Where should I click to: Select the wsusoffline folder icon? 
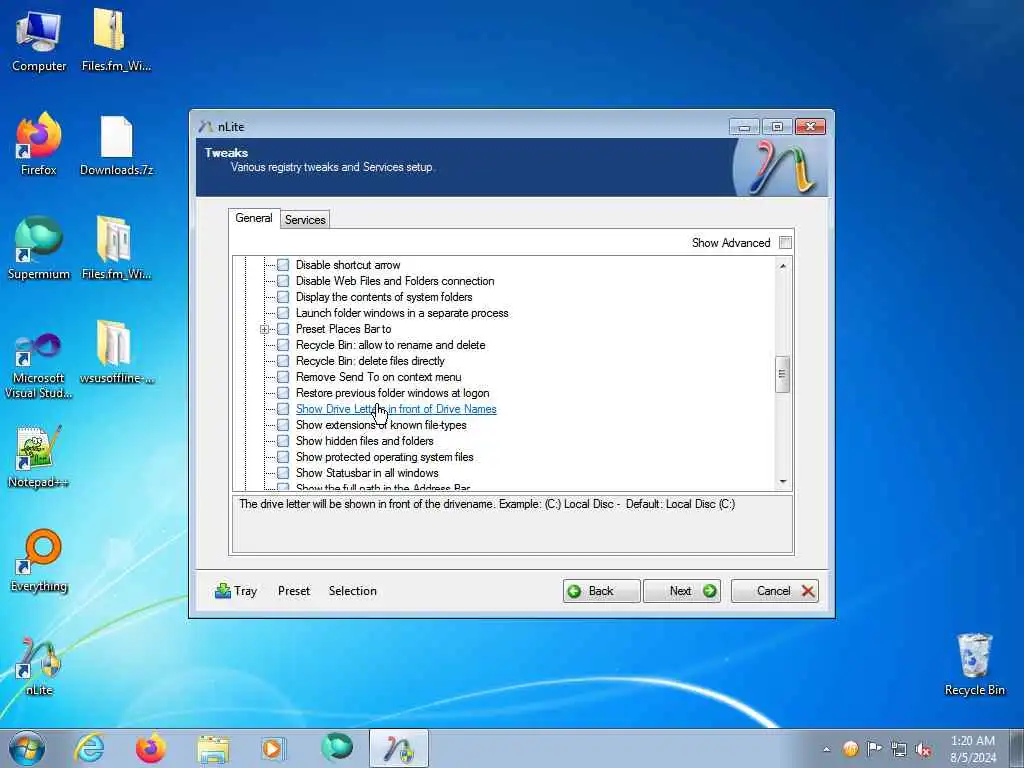point(116,353)
